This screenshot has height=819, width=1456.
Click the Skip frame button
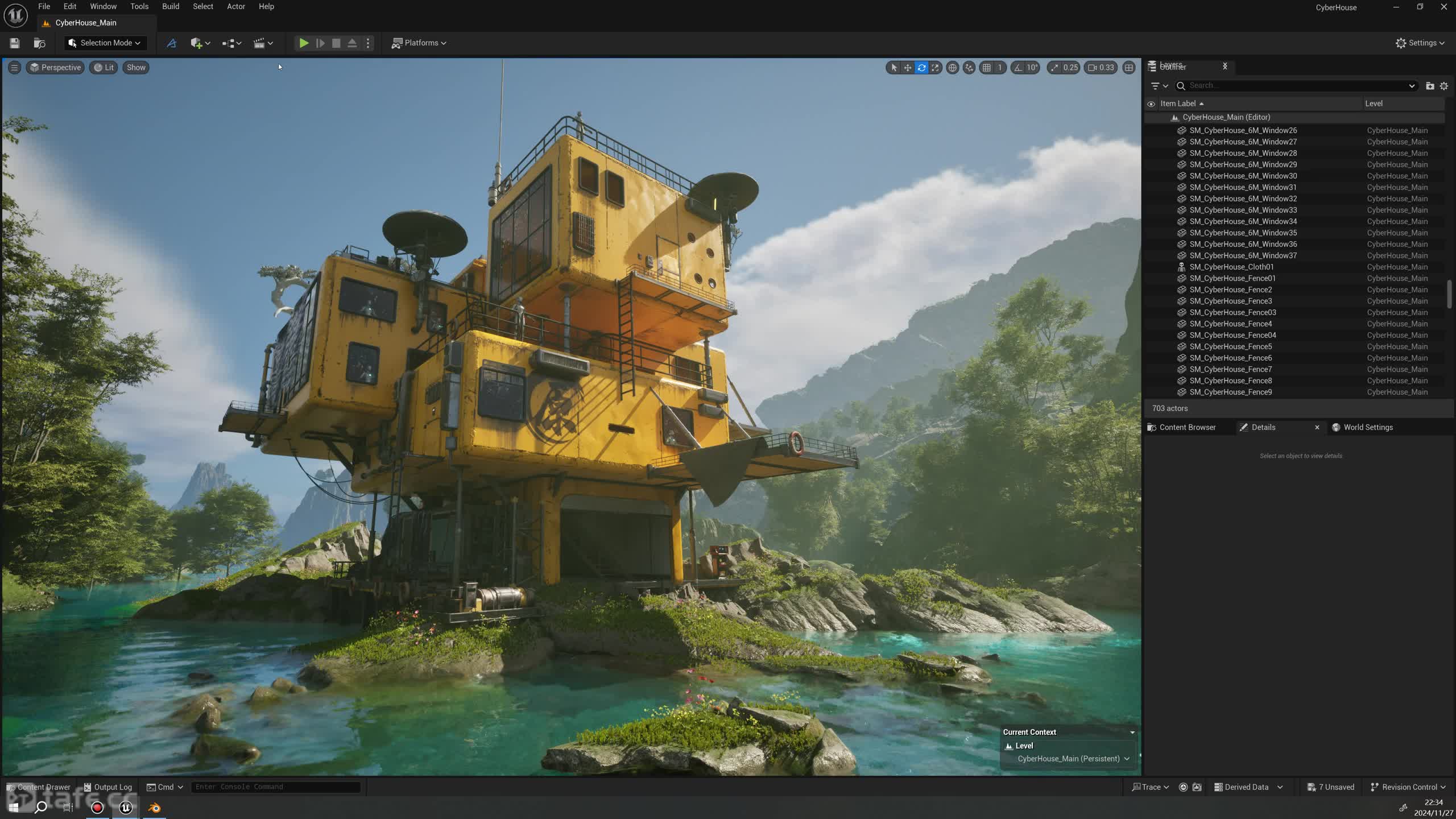tap(320, 43)
